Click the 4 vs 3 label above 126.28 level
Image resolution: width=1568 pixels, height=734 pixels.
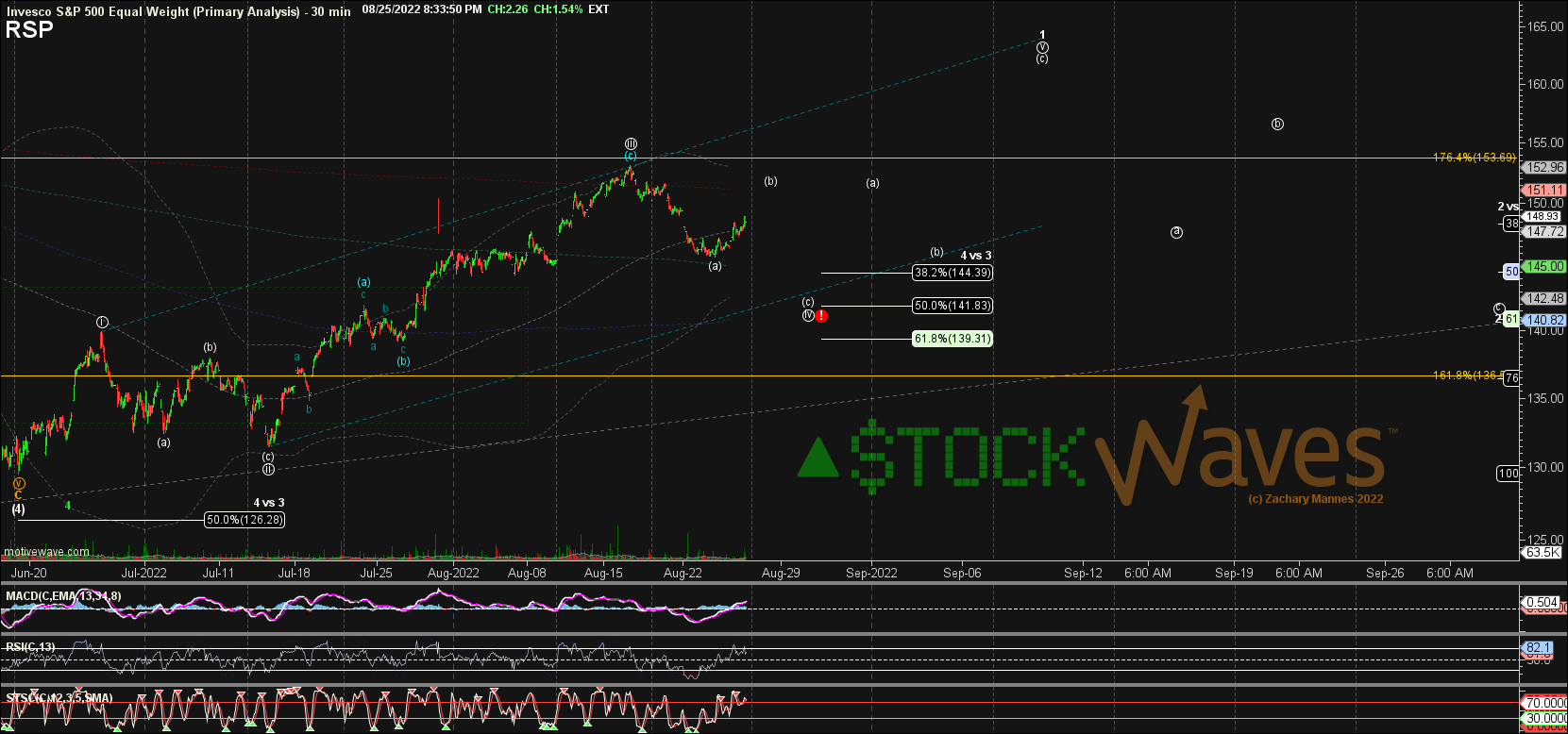tap(269, 503)
